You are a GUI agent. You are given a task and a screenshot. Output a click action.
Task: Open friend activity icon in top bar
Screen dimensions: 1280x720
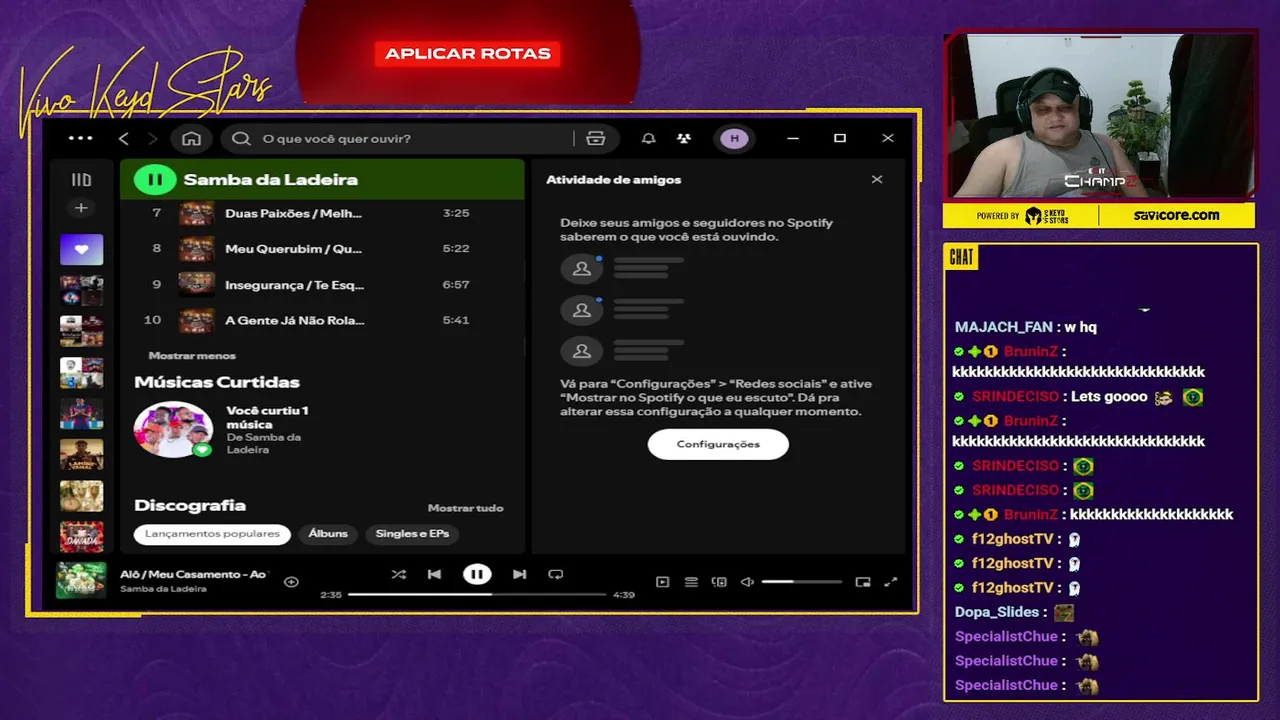684,138
